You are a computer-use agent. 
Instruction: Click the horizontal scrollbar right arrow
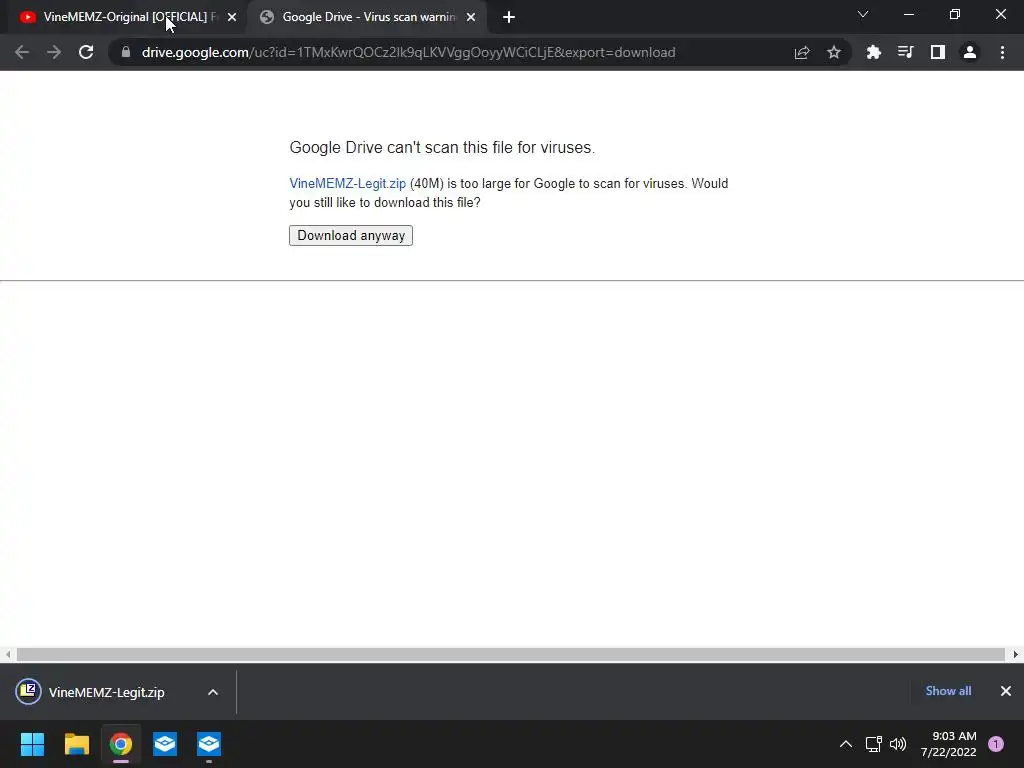(1016, 654)
